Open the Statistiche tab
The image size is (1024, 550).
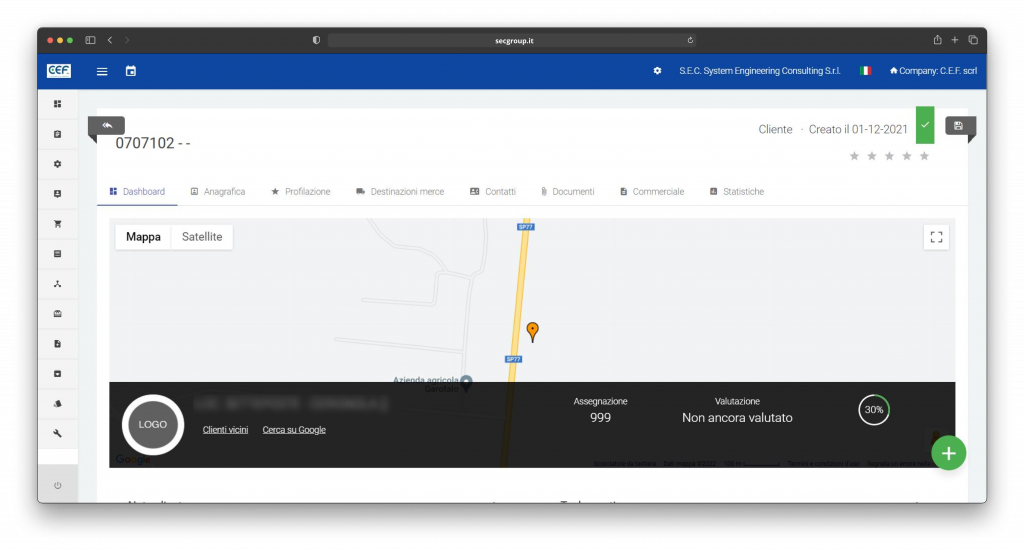click(x=737, y=191)
